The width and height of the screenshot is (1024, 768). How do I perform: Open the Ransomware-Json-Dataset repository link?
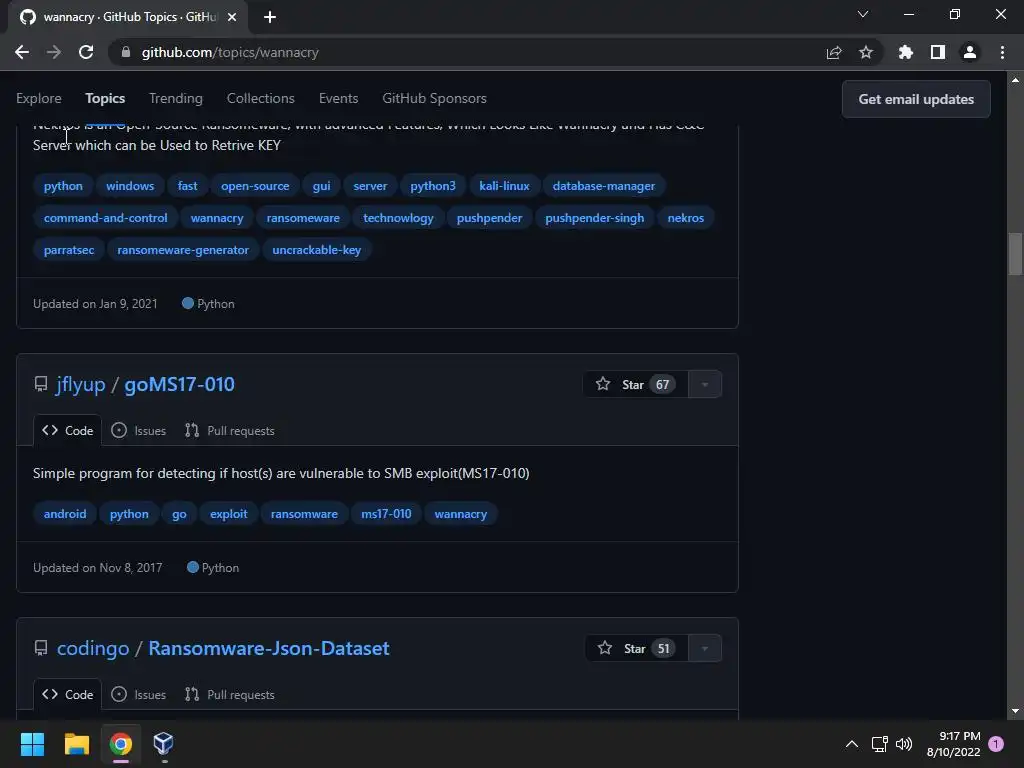coord(269,648)
